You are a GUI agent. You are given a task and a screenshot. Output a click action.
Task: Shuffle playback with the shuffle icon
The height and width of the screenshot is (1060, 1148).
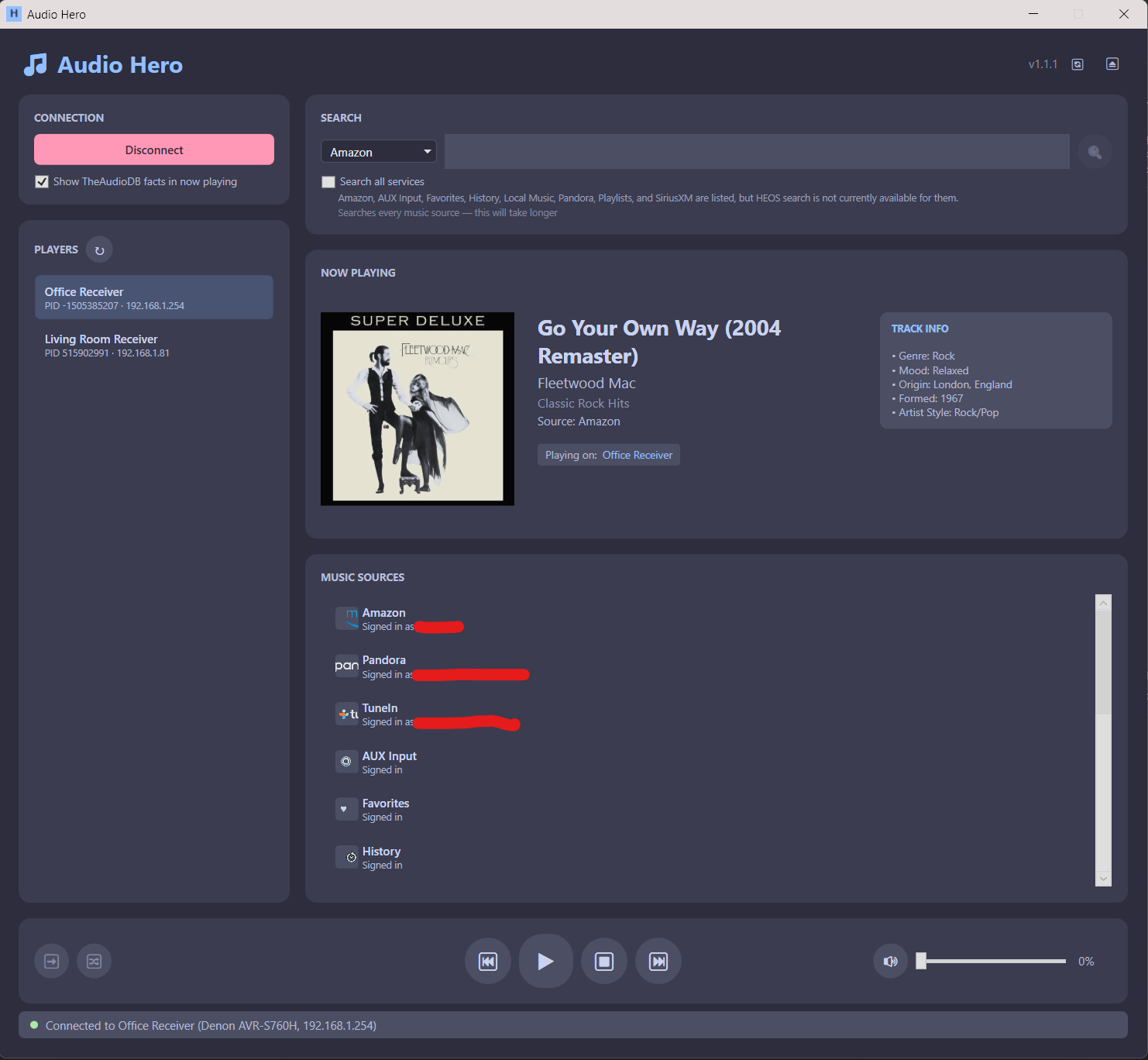[x=94, y=961]
